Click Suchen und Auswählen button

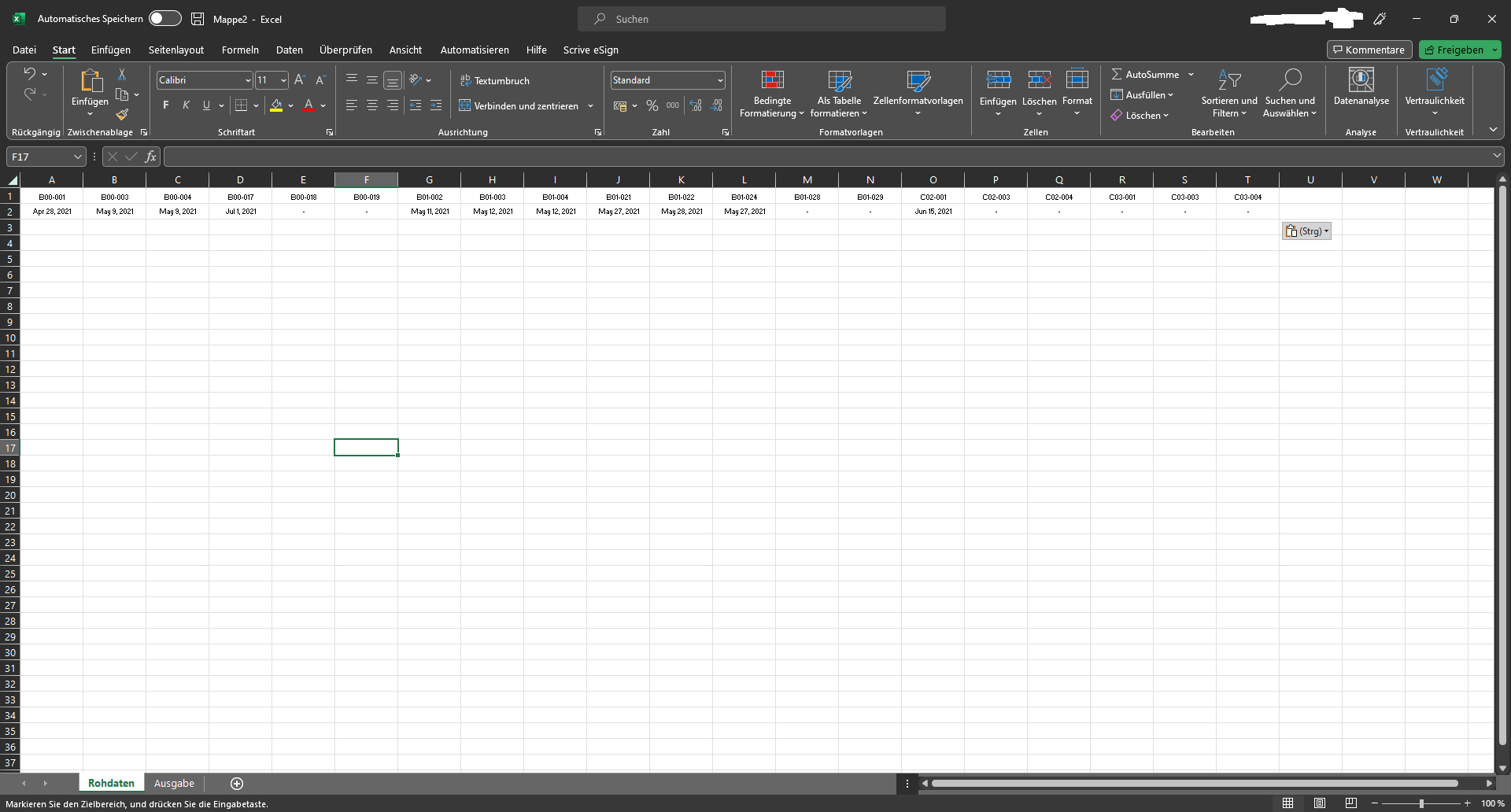[x=1290, y=93]
